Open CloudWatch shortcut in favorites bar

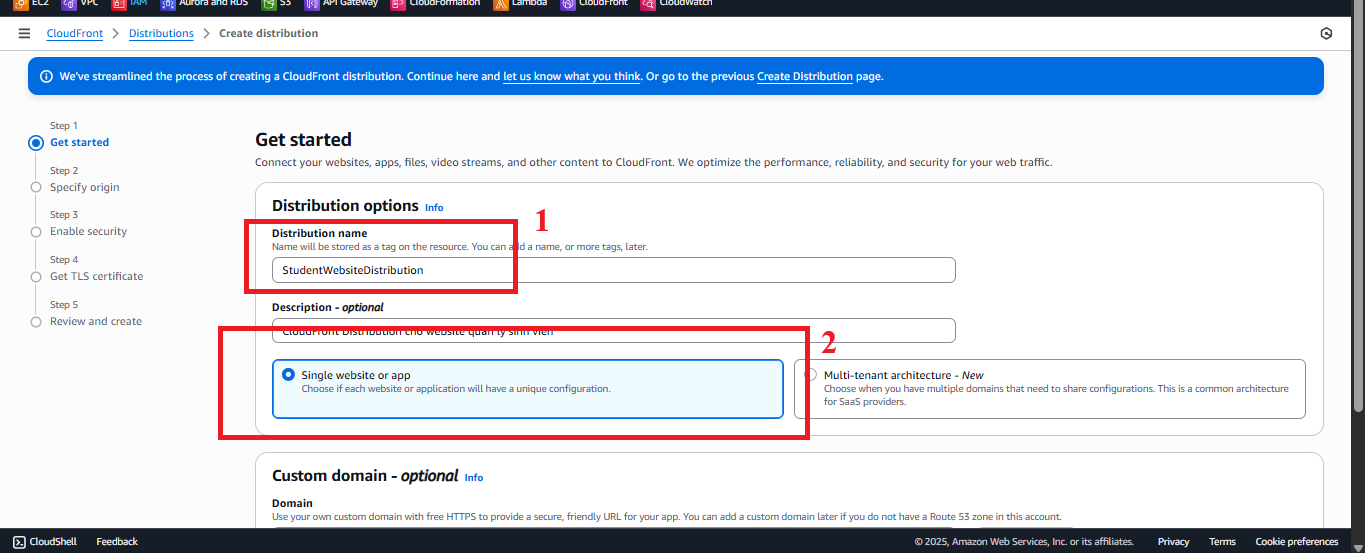[x=676, y=4]
